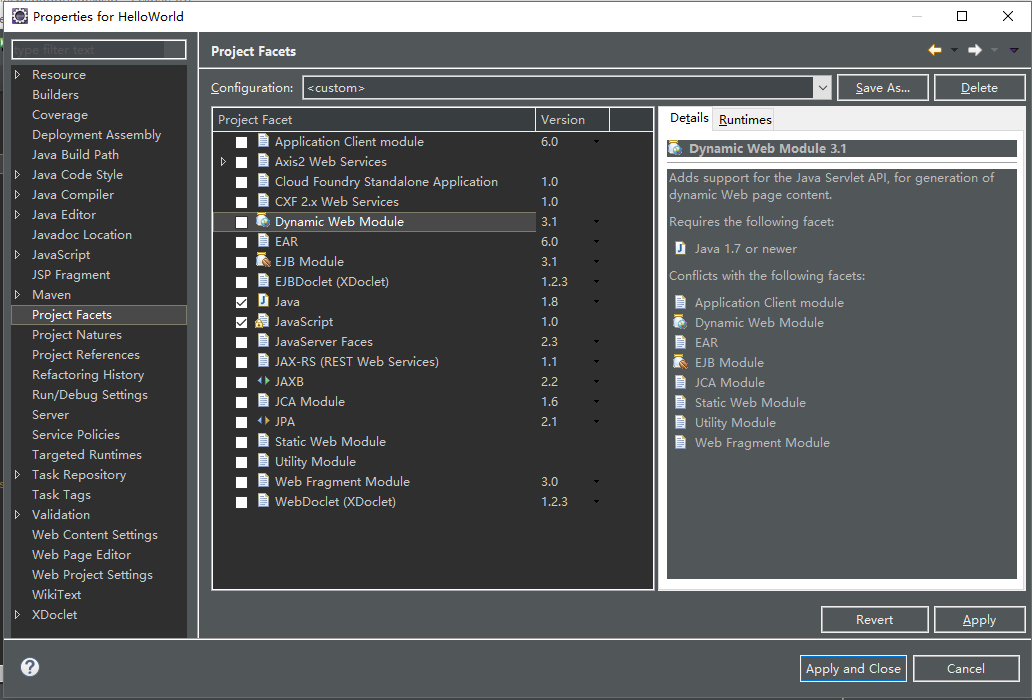
Task: Check the EJB Module checkbox
Action: click(x=242, y=262)
